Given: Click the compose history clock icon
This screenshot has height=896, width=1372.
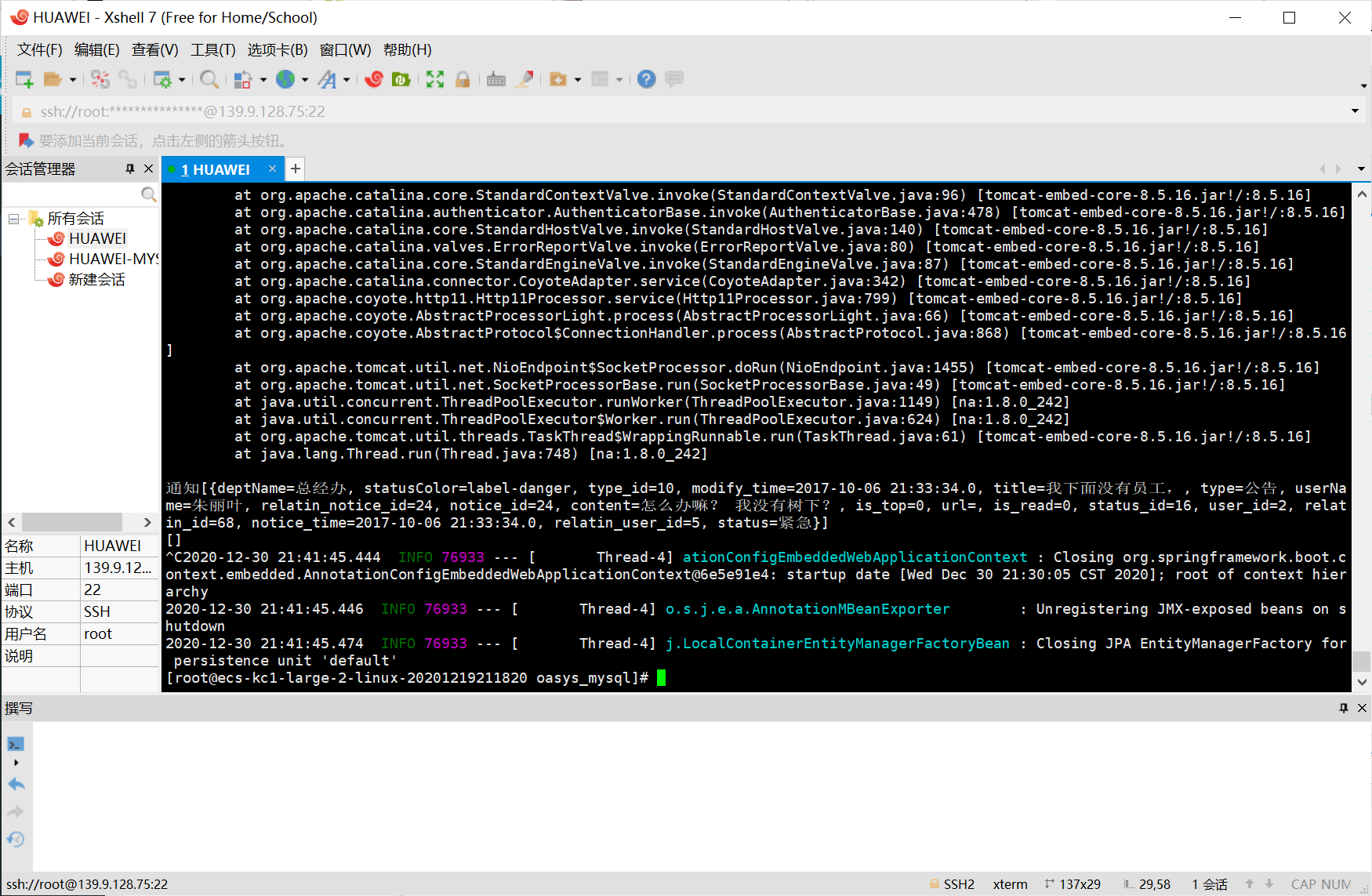Looking at the screenshot, I should coord(16,840).
